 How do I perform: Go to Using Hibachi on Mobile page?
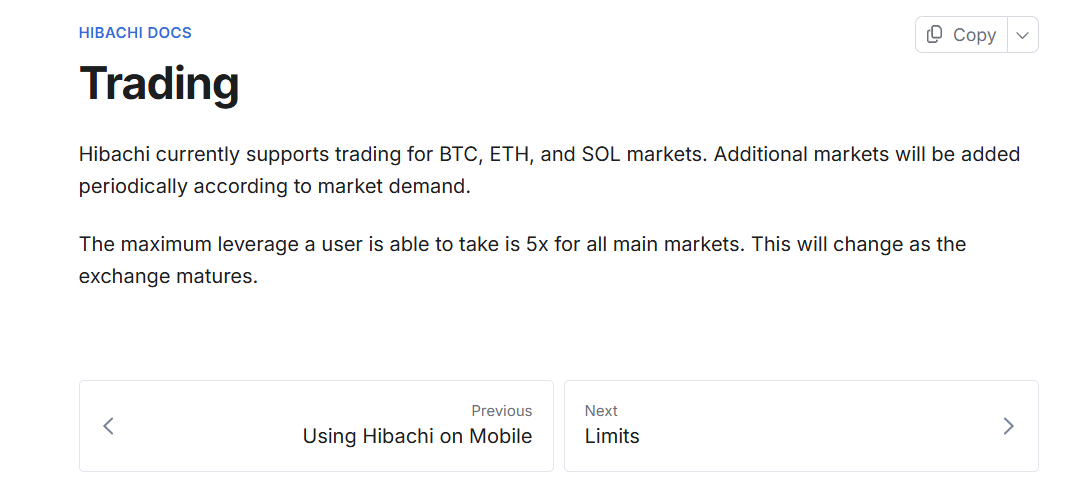417,436
